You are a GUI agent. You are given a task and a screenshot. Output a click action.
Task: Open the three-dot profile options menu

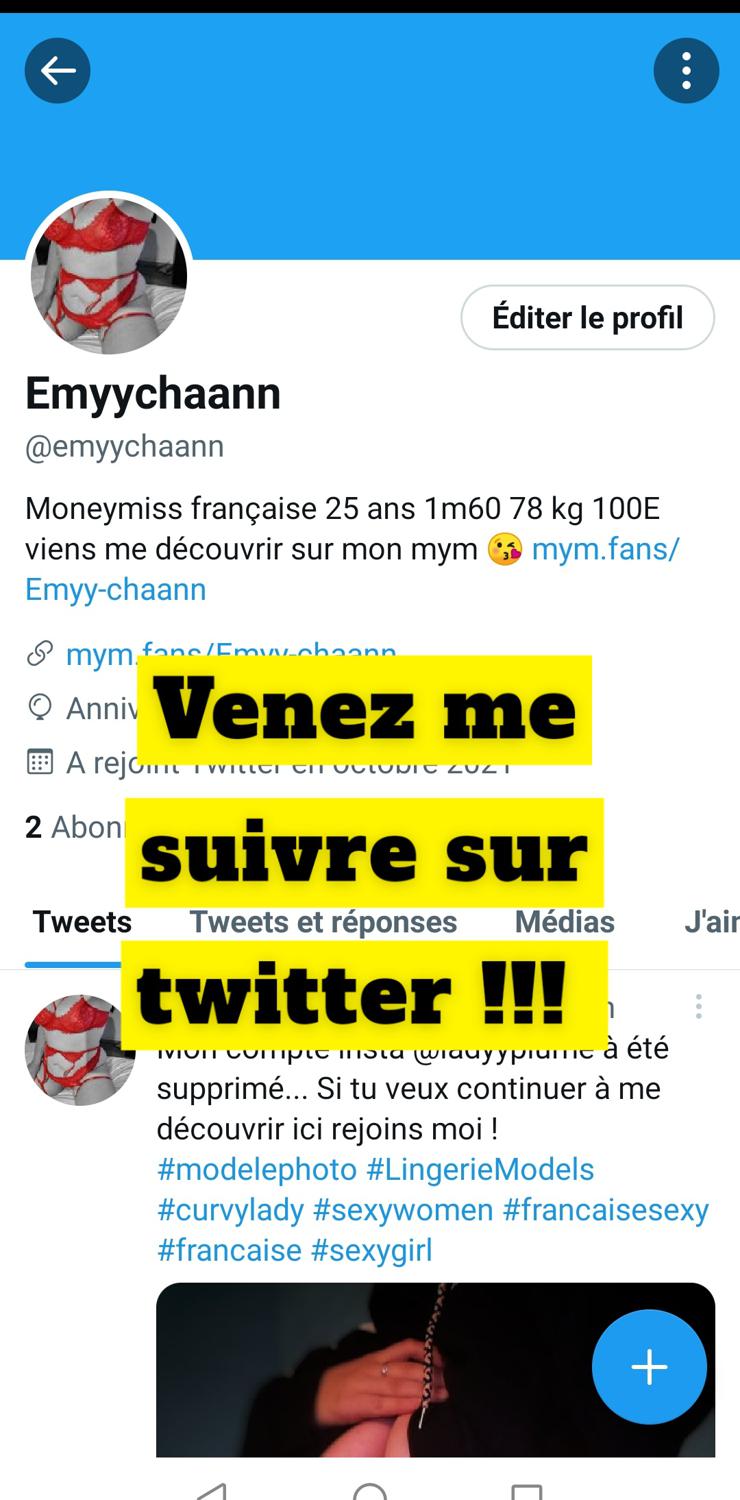click(x=686, y=70)
